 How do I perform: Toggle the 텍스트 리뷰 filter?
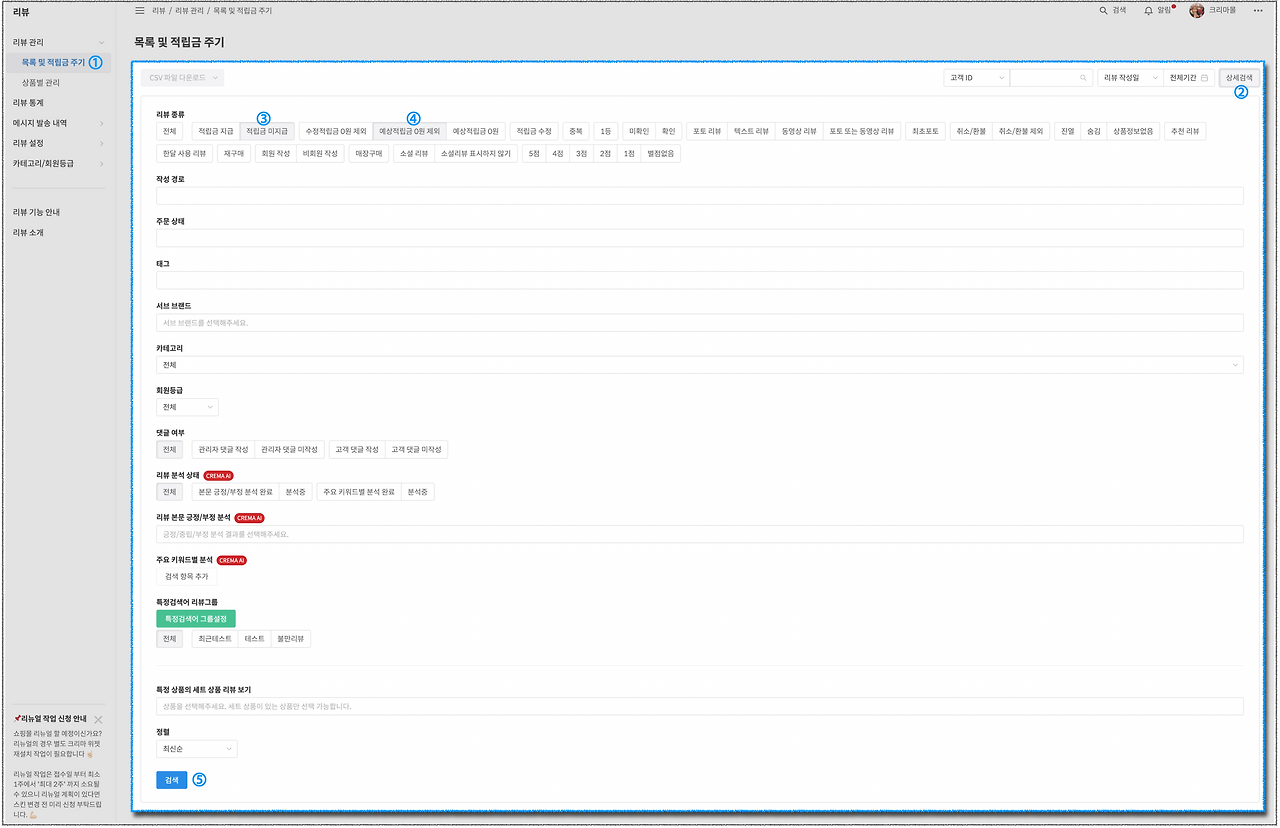(751, 131)
